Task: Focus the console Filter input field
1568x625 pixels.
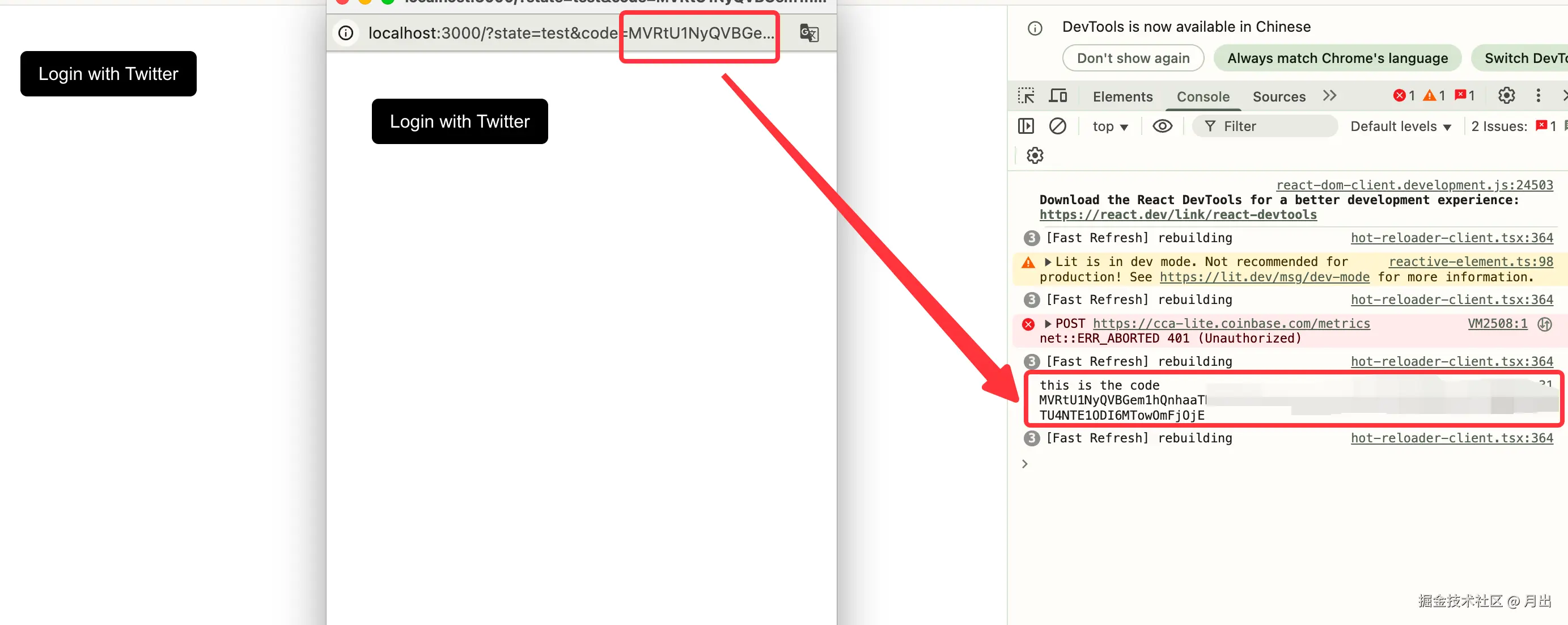Action: 1272,126
